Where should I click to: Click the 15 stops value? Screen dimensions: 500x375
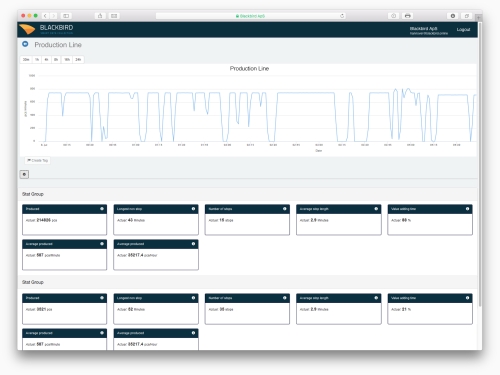coord(226,220)
